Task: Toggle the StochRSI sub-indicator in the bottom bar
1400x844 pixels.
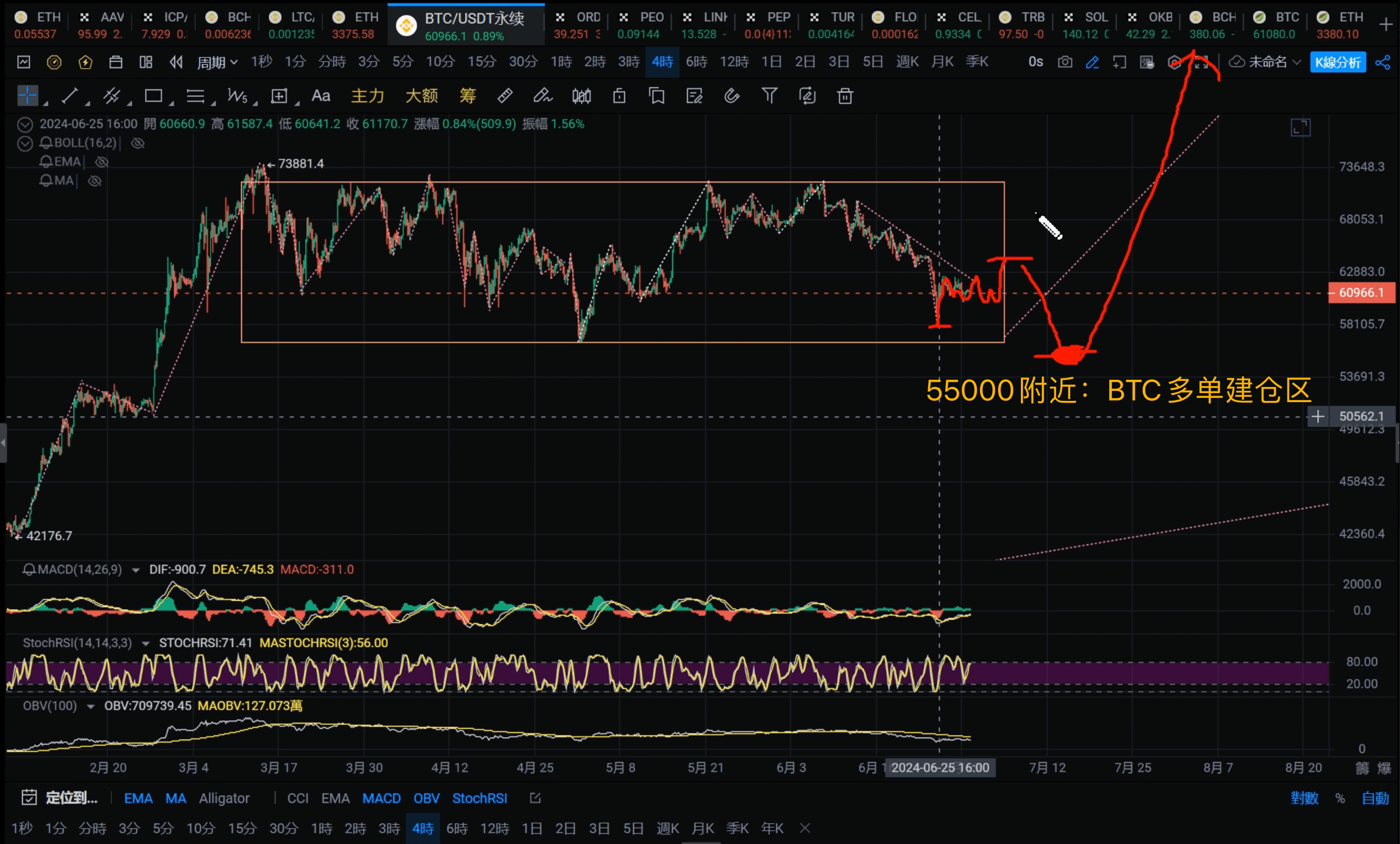Action: click(480, 798)
